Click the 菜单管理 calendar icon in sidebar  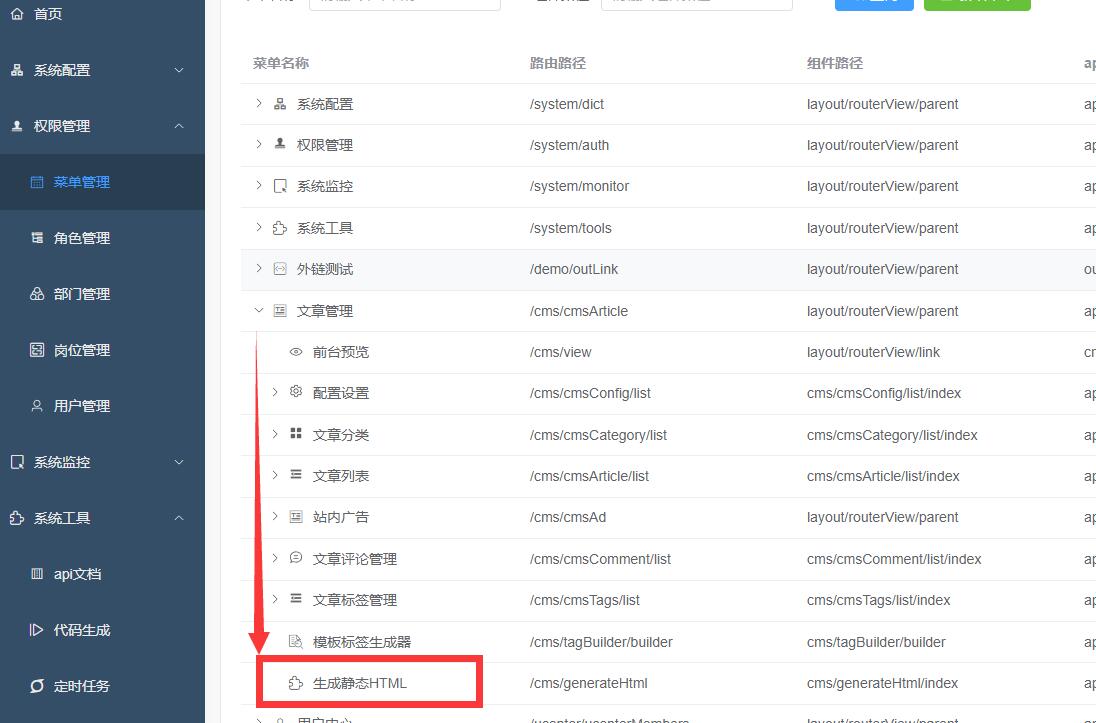tap(37, 182)
